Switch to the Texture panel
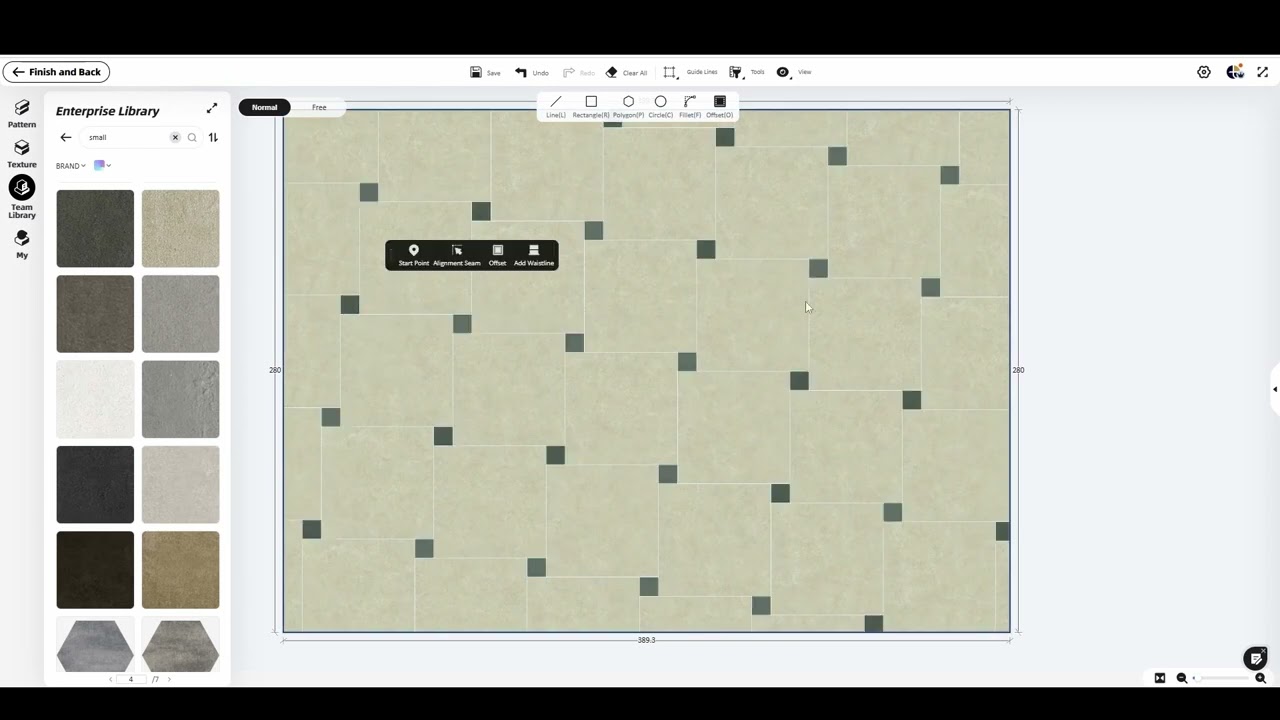The width and height of the screenshot is (1280, 720). (x=22, y=154)
